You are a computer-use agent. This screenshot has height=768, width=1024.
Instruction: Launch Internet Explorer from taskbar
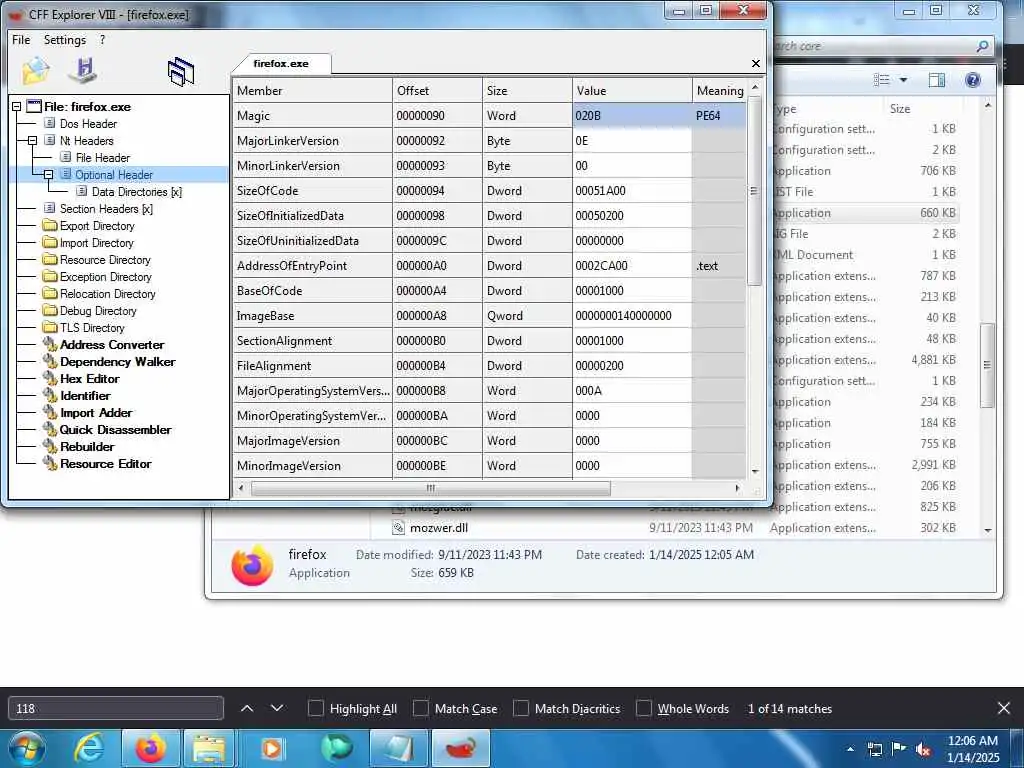[89, 748]
